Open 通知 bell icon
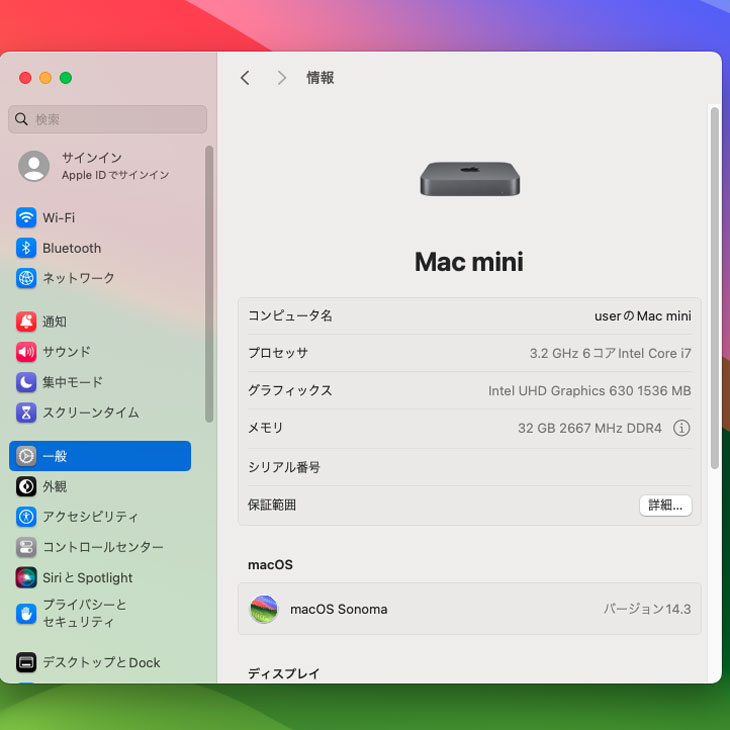The image size is (730, 730). [x=26, y=321]
